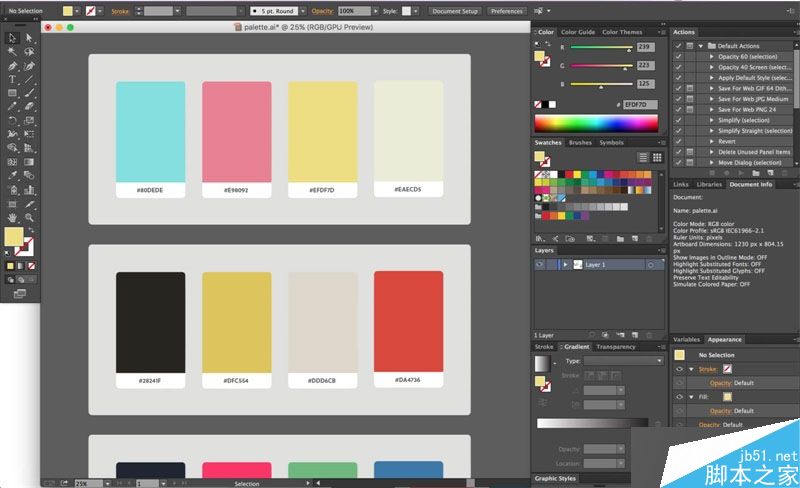Choose the Width tool
800x488 pixels.
pyautogui.click(x=12, y=134)
